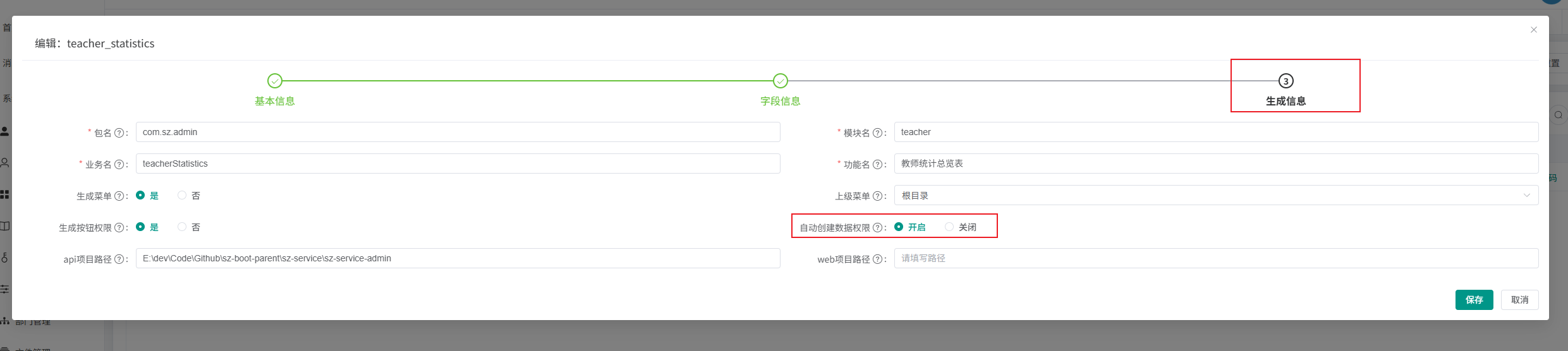The width and height of the screenshot is (1568, 351).
Task: Click the 取消 button
Action: (x=1519, y=300)
